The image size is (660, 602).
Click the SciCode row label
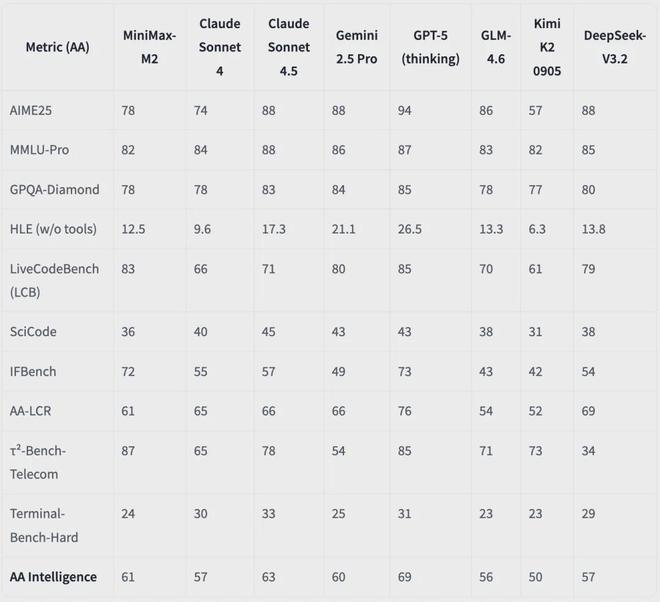pos(33,331)
